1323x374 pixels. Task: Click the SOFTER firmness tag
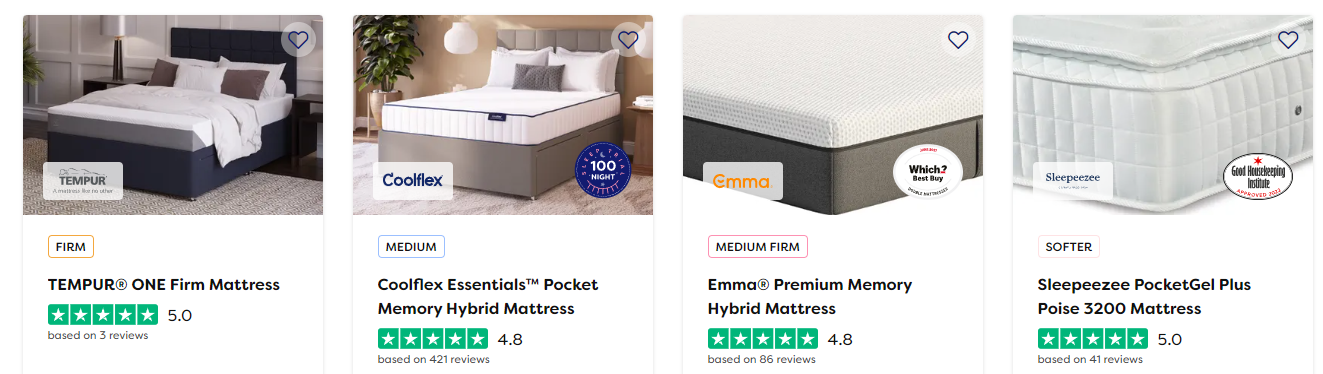pos(1069,246)
